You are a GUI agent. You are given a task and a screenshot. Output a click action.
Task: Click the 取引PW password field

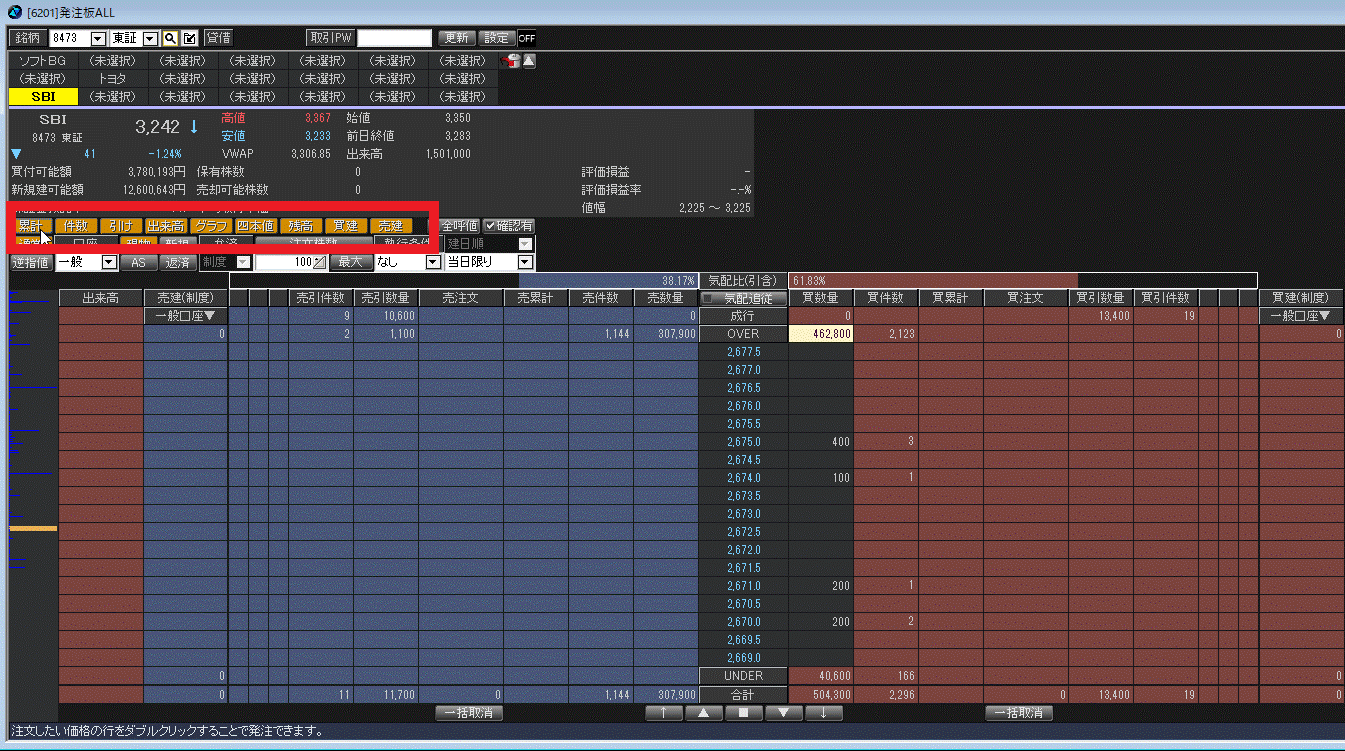tap(395, 38)
